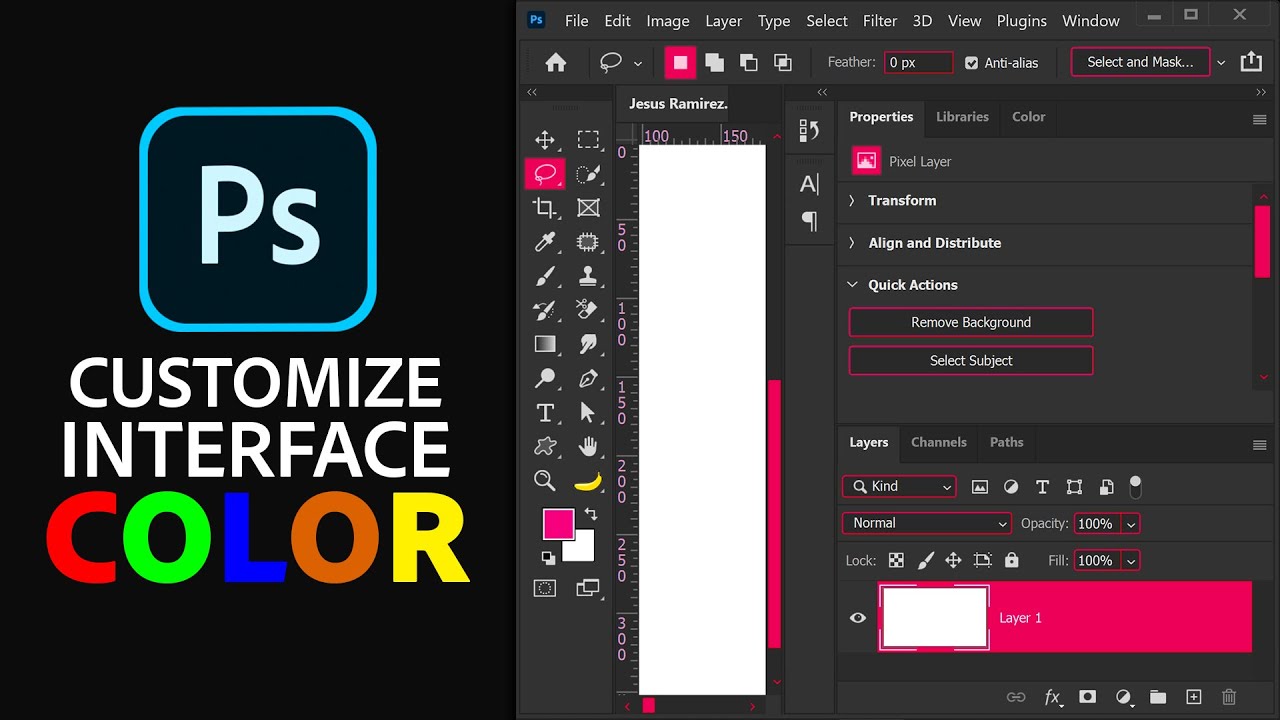
Task: Toggle lock position
Action: coord(953,561)
